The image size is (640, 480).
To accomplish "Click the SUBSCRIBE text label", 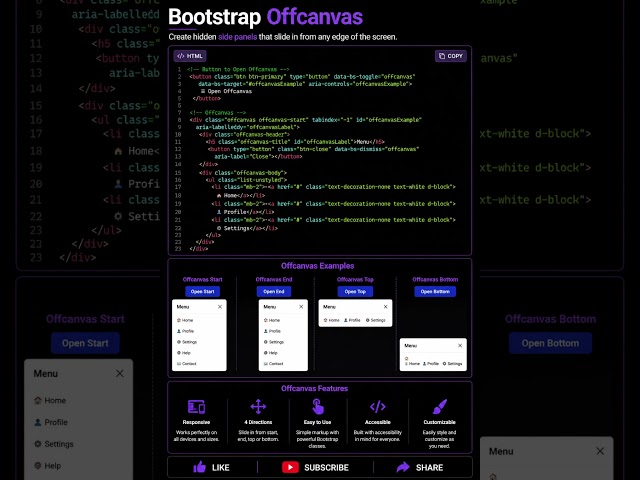I will (326, 467).
